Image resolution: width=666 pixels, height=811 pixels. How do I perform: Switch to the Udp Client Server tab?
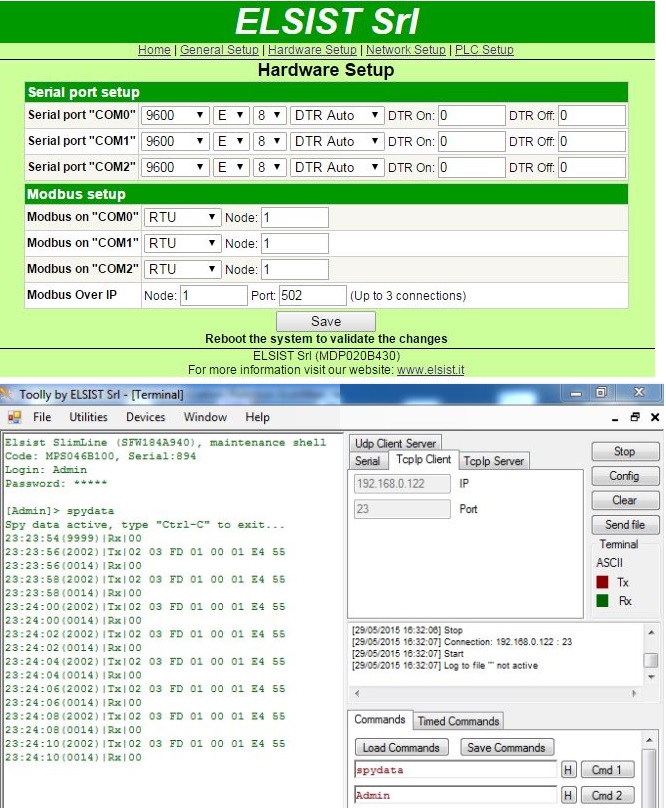click(x=395, y=443)
